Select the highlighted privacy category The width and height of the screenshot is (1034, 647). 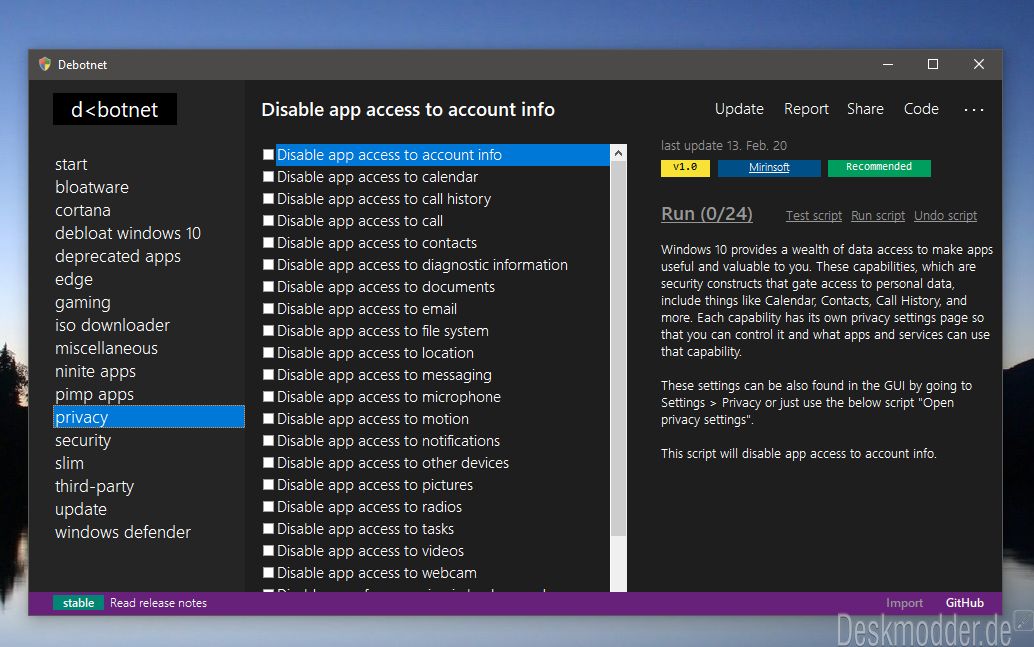pos(148,417)
